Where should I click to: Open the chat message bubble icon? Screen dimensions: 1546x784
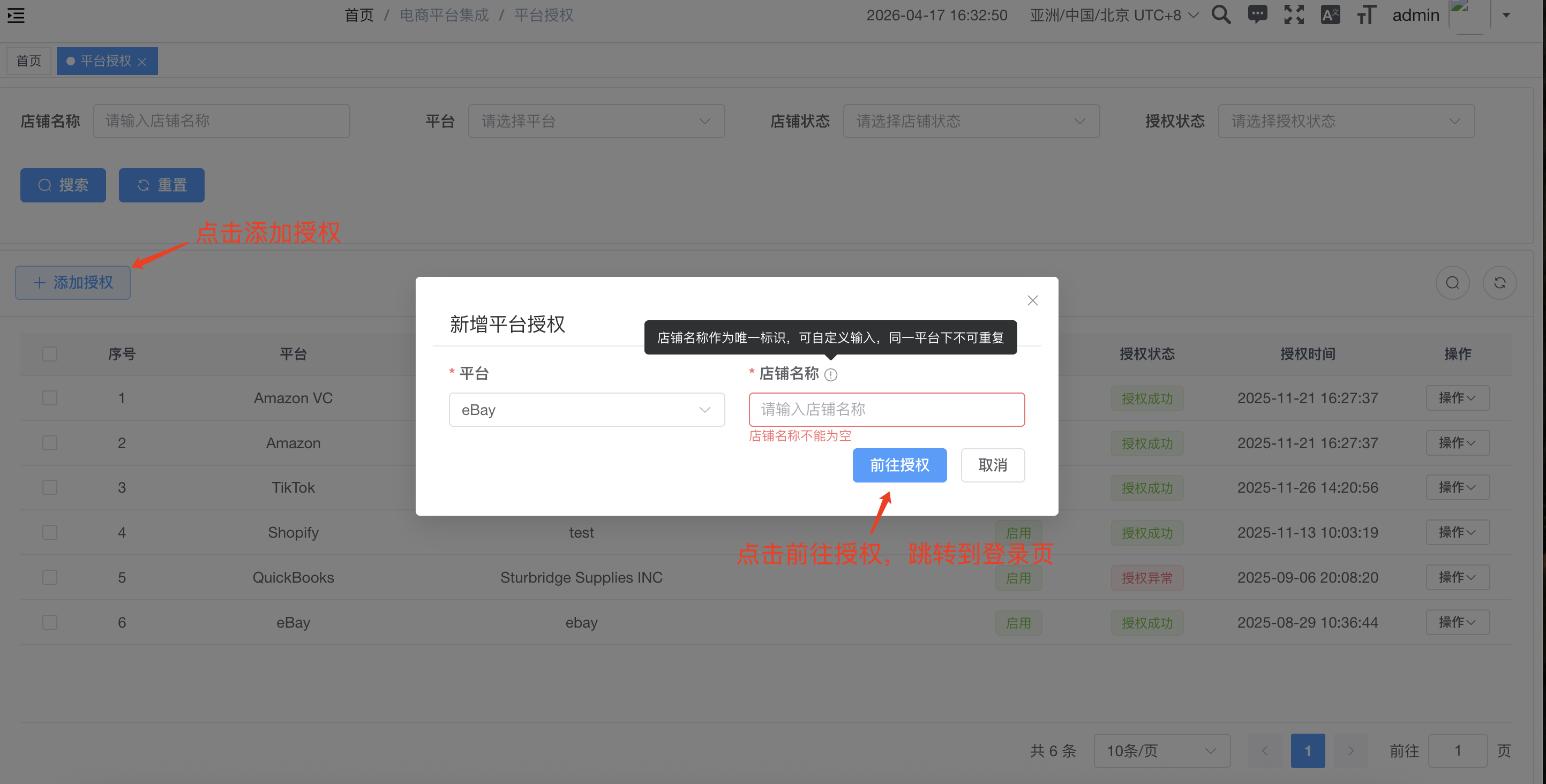(1257, 14)
